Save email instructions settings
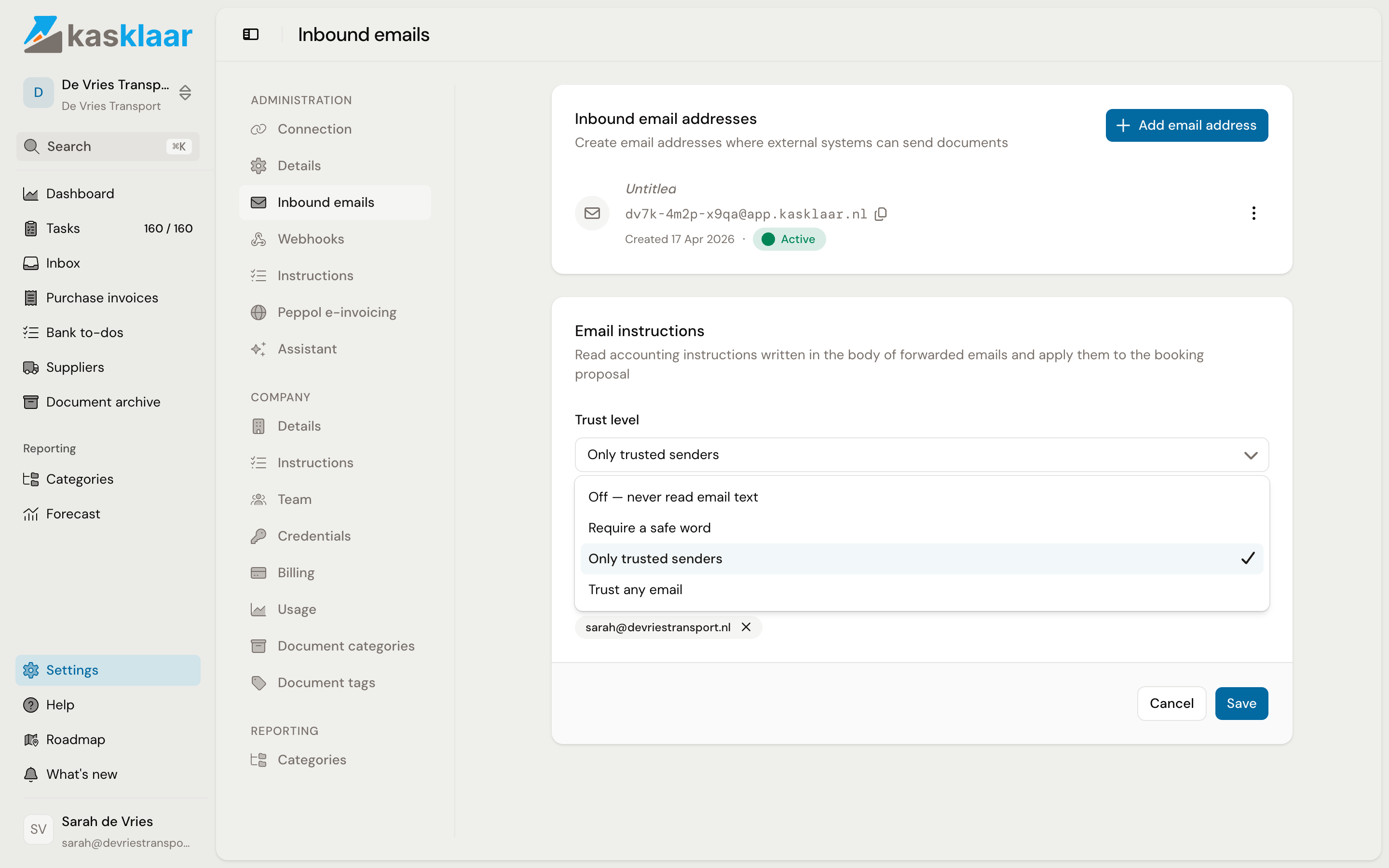The height and width of the screenshot is (868, 1389). [x=1241, y=703]
